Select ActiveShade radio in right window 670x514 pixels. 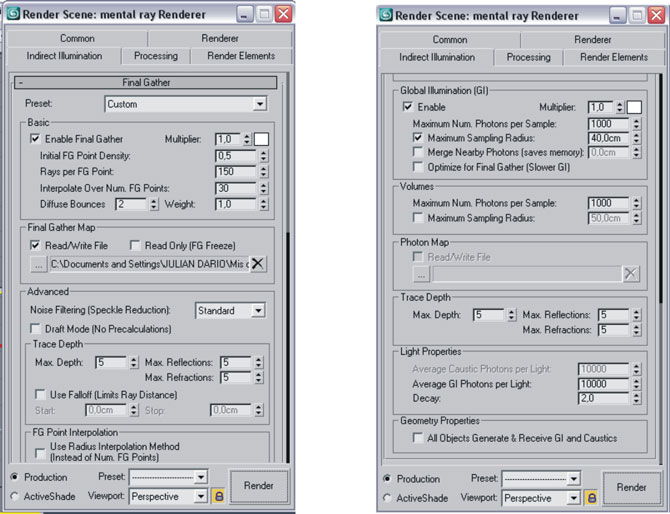(x=388, y=498)
